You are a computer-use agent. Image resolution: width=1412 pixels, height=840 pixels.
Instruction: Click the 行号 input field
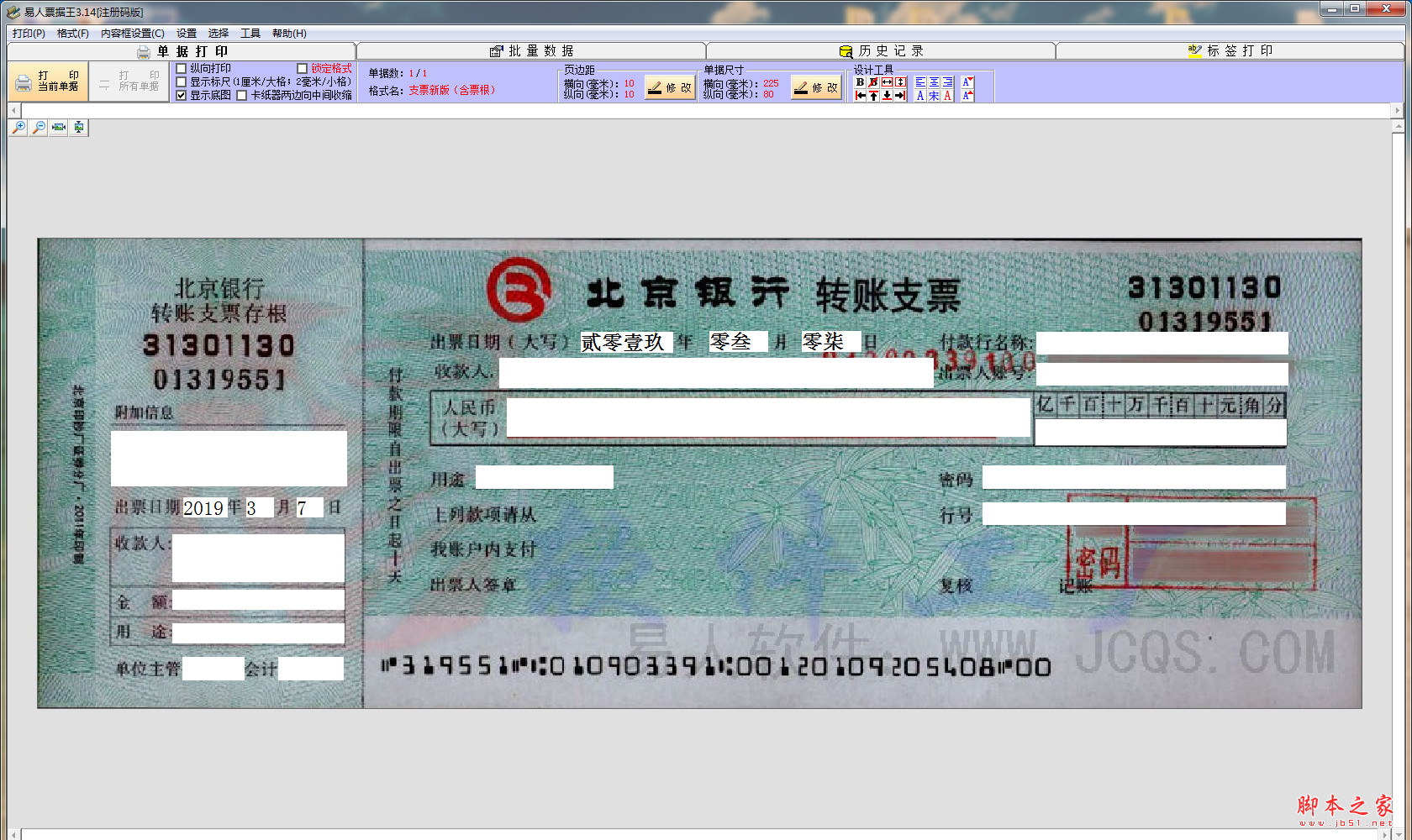point(1134,513)
